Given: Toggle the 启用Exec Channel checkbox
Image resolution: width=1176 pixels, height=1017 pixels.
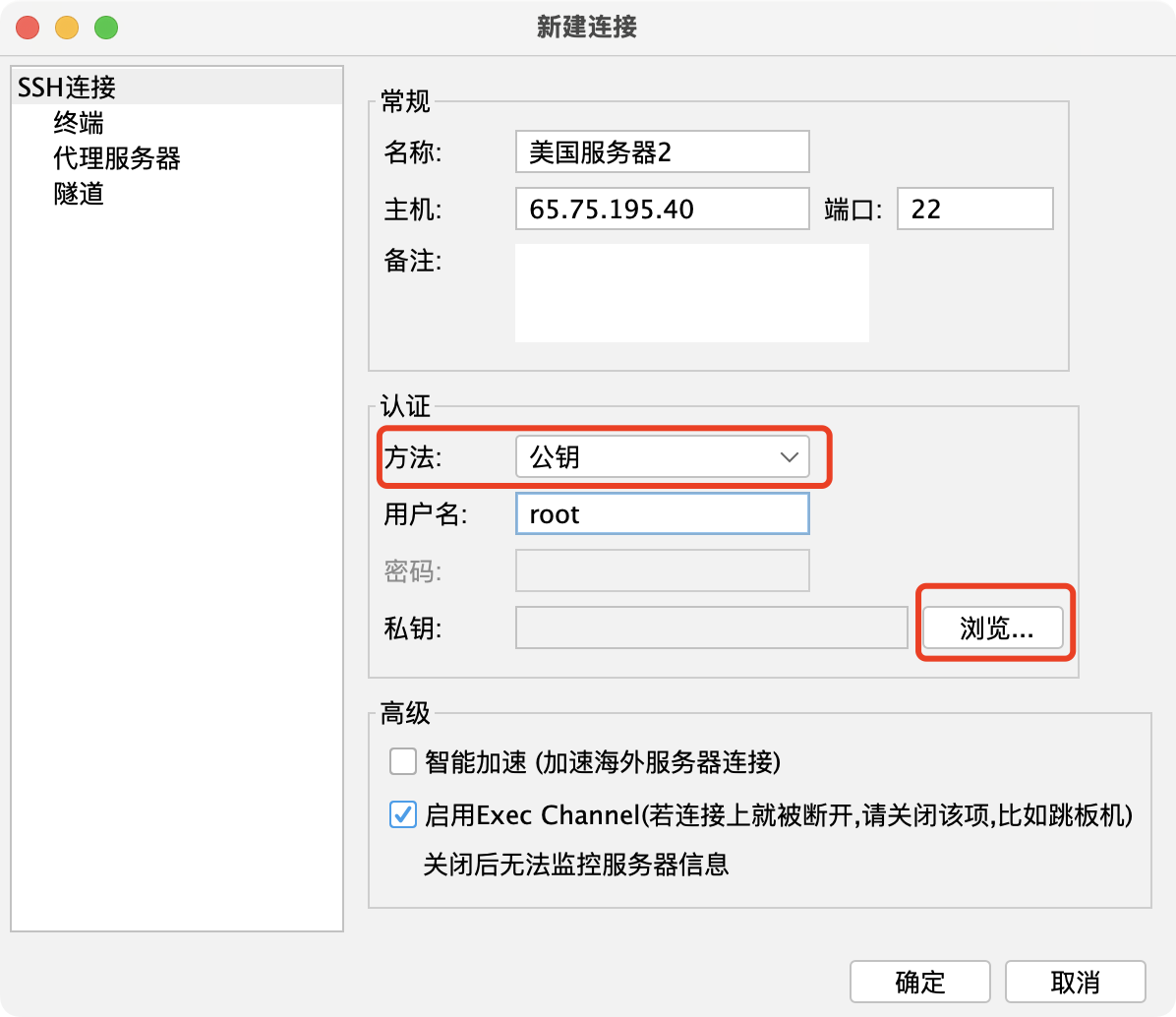Looking at the screenshot, I should point(403,814).
